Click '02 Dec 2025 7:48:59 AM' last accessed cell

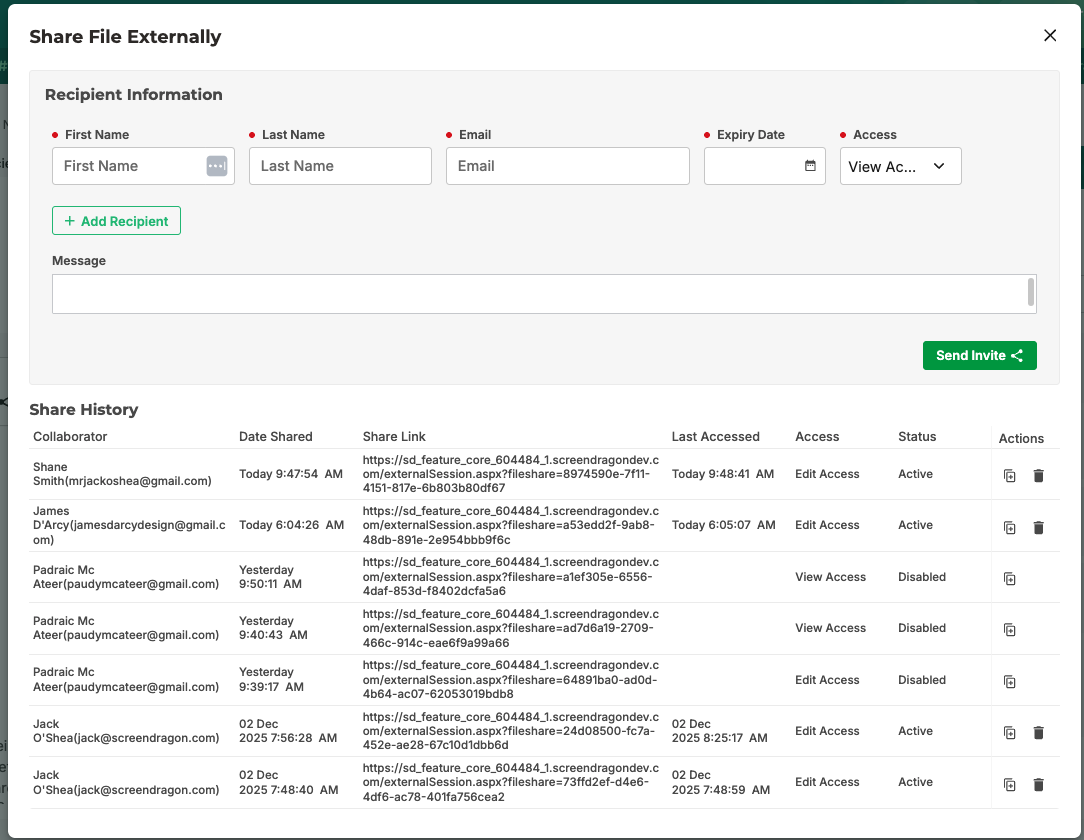pos(721,782)
